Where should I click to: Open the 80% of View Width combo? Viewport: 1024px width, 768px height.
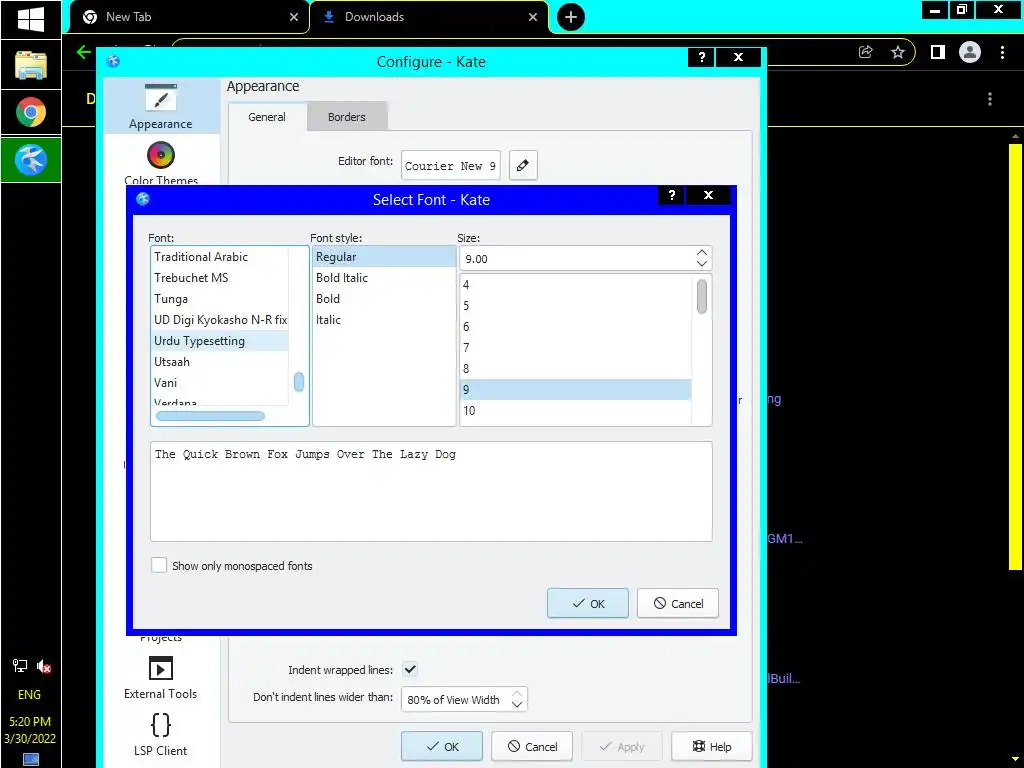pos(464,699)
